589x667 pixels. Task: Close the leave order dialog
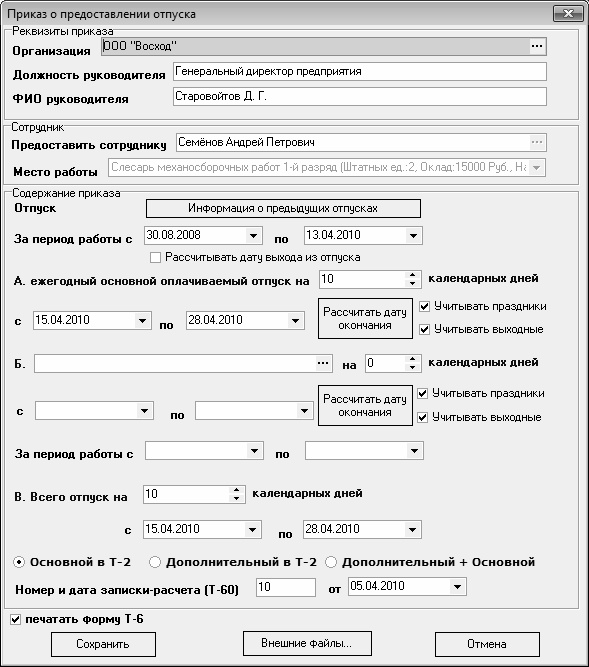[x=568, y=14]
